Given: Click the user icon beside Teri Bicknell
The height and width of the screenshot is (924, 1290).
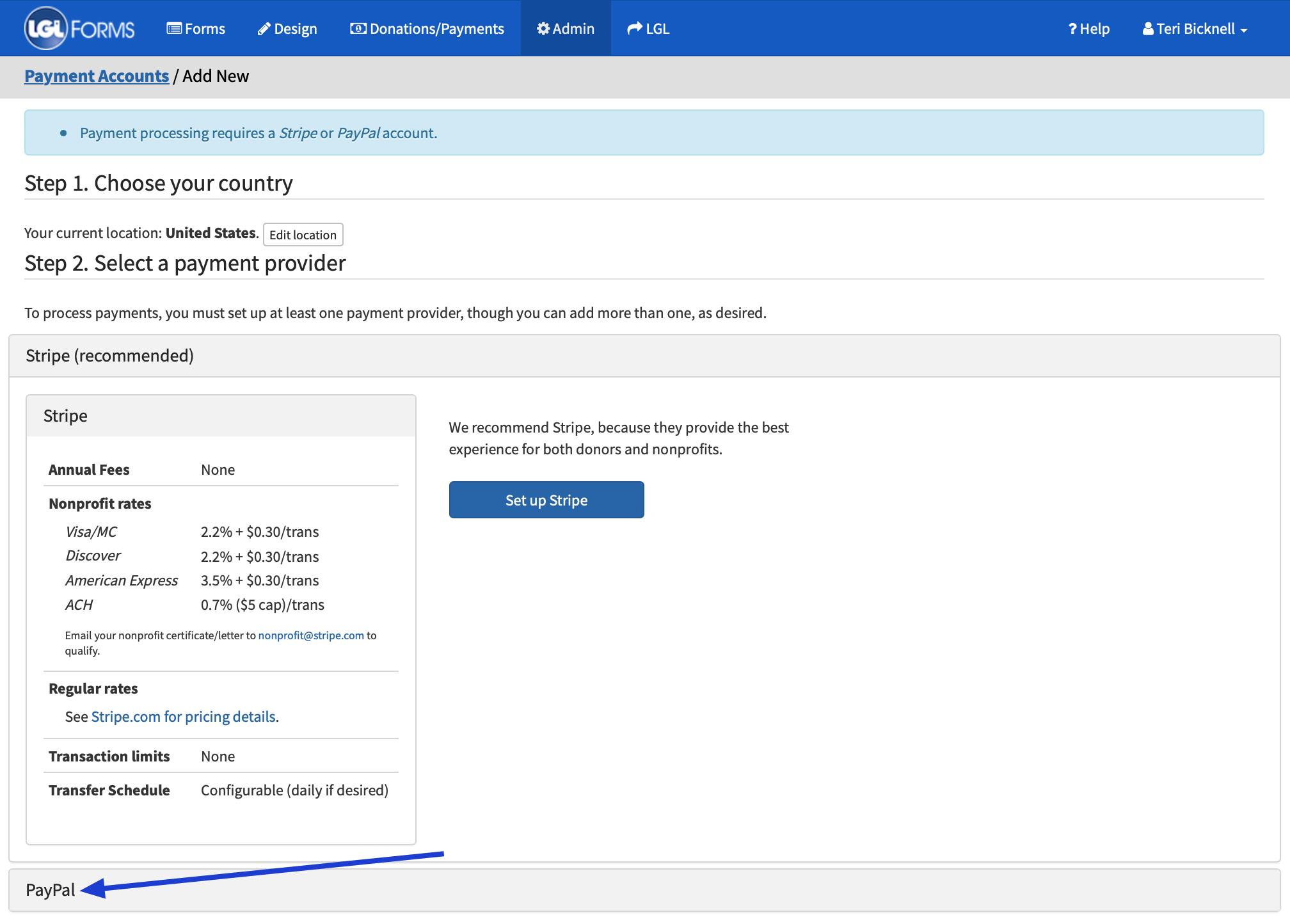Looking at the screenshot, I should tap(1150, 28).
